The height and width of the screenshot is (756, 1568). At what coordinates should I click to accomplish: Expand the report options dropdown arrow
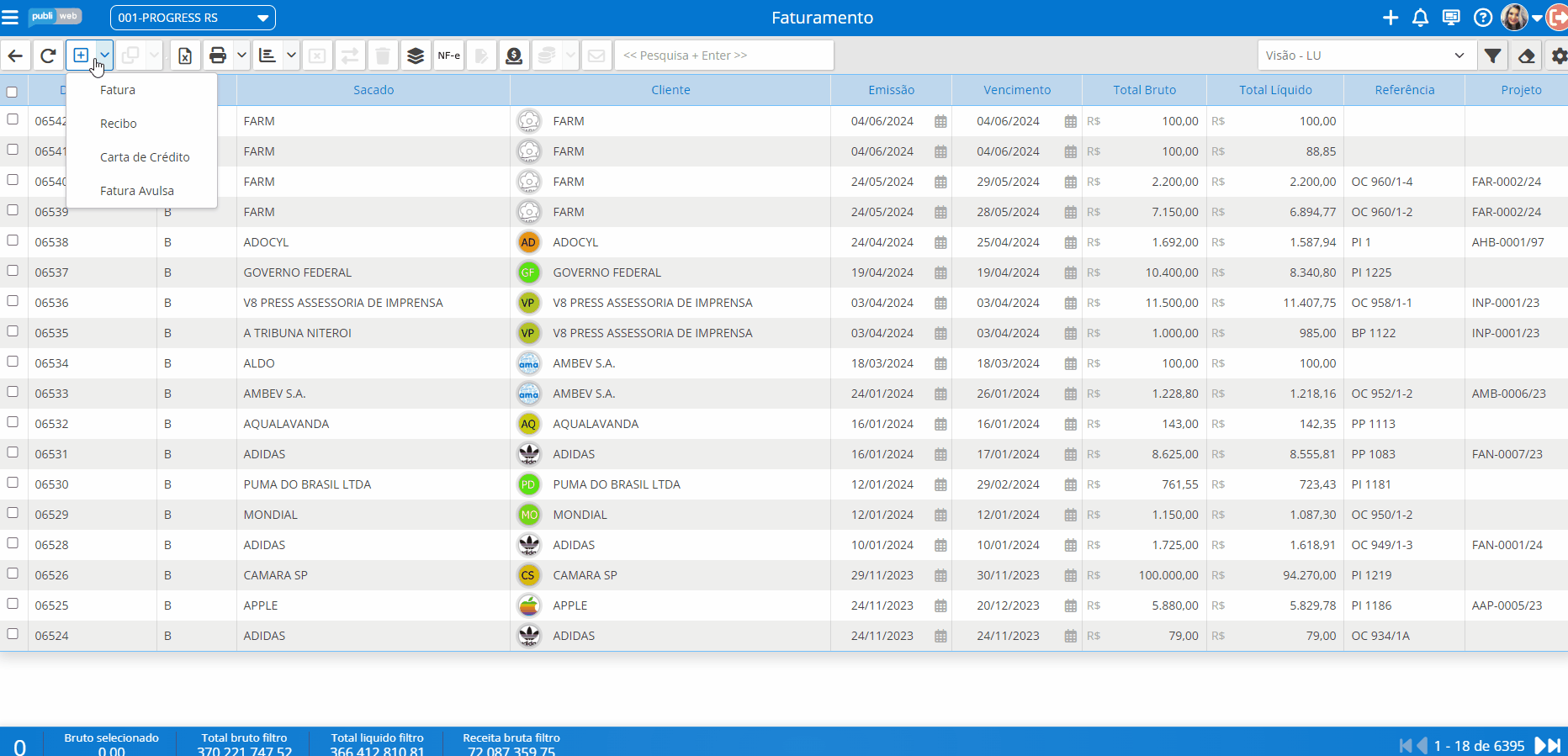[x=291, y=56]
